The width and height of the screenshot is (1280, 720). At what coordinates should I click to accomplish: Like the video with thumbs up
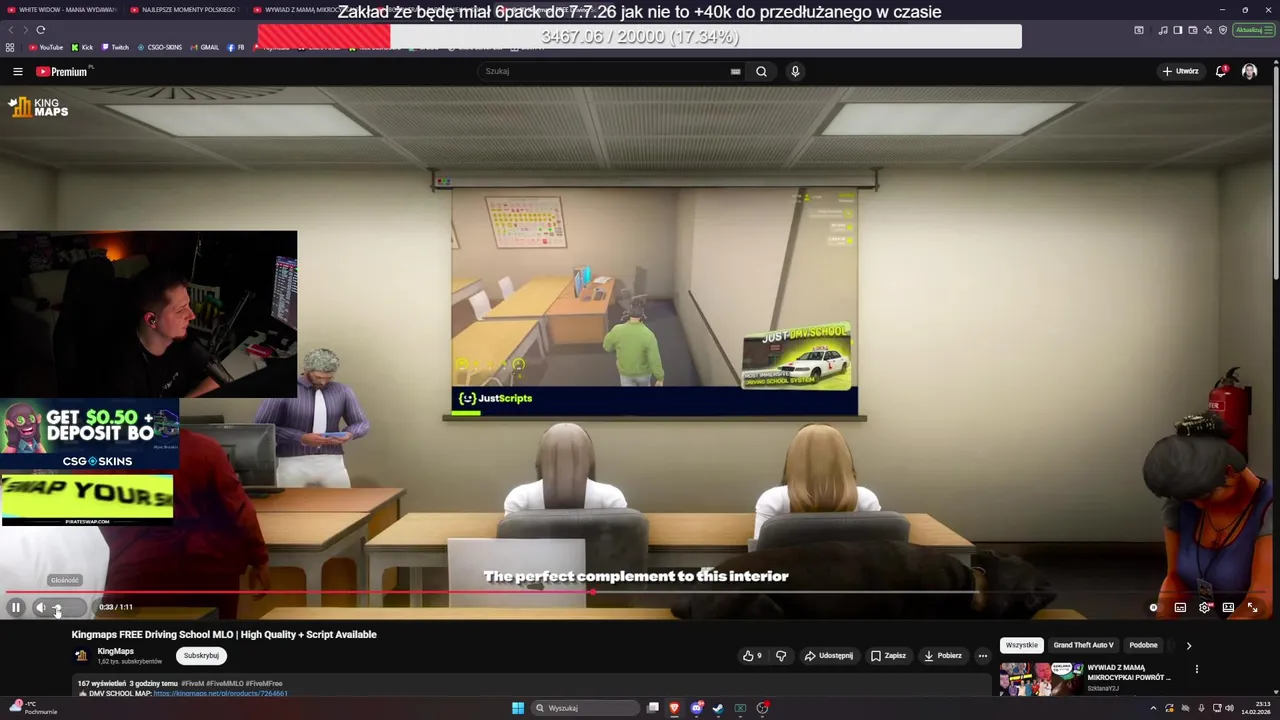tap(752, 656)
